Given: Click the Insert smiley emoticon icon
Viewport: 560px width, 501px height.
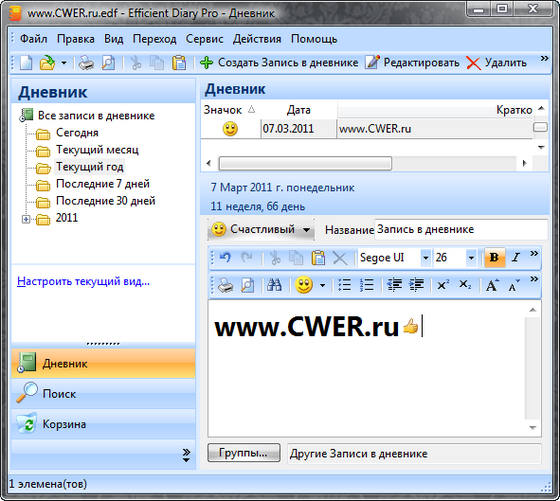Looking at the screenshot, I should tap(304, 285).
